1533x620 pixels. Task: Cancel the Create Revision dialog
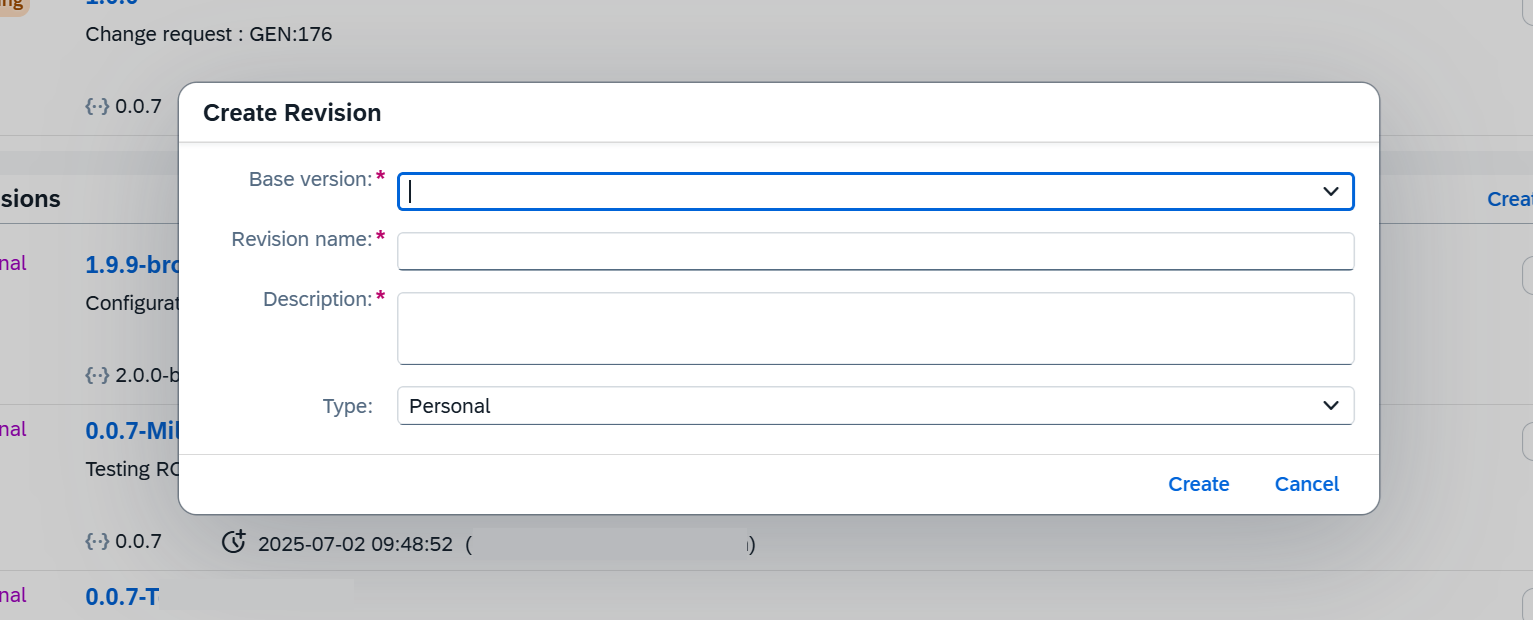[x=1306, y=484]
